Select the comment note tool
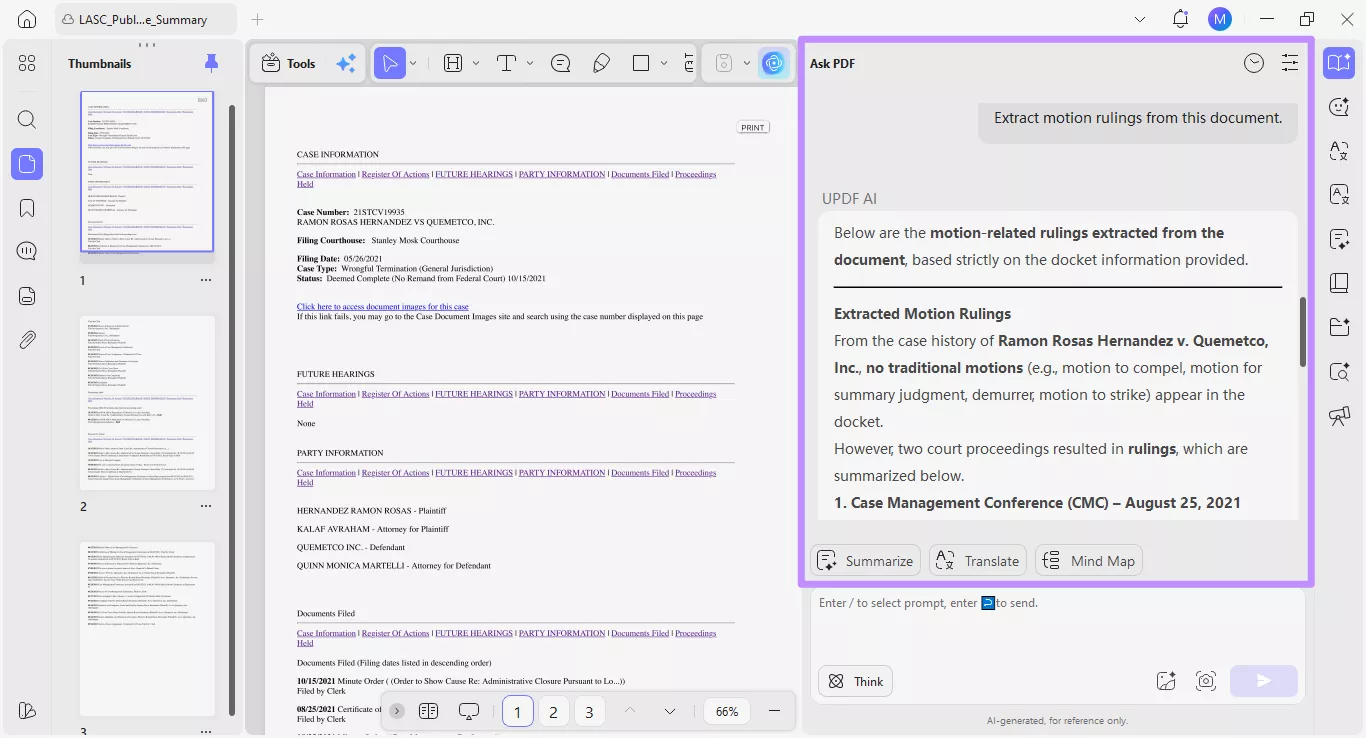 (561, 63)
